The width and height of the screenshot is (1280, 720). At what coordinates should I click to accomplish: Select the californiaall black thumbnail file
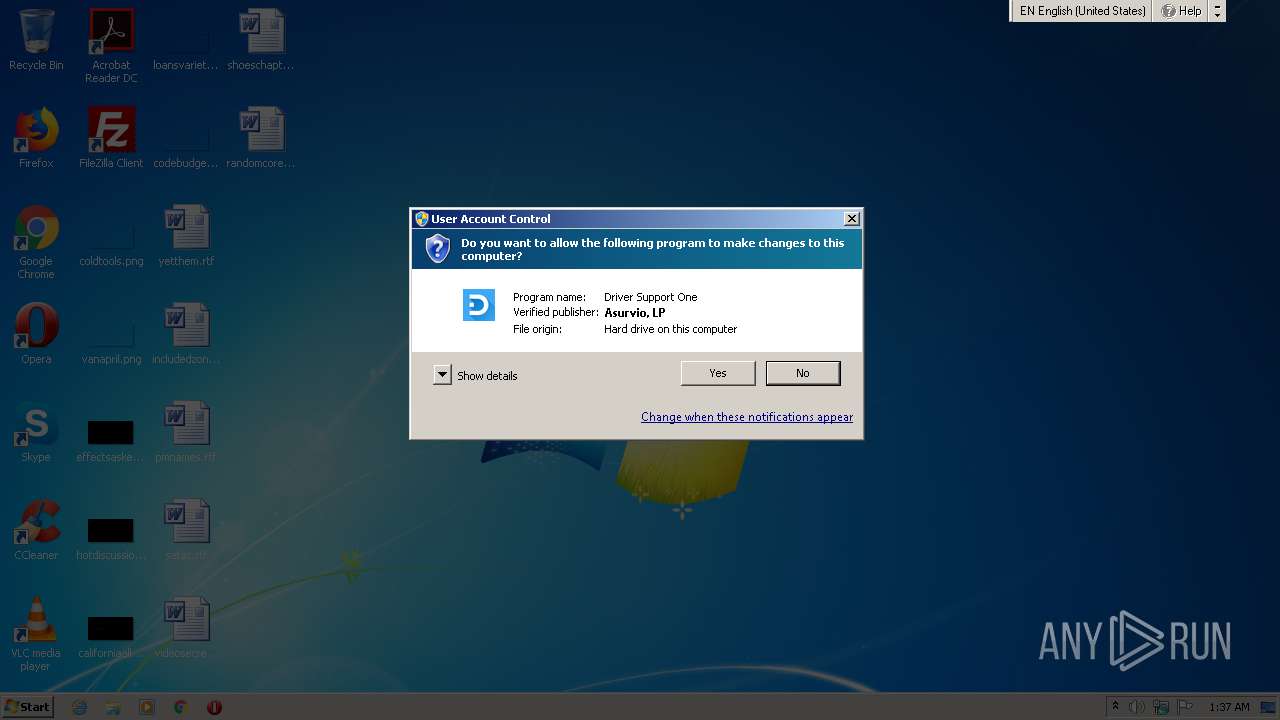111,636
